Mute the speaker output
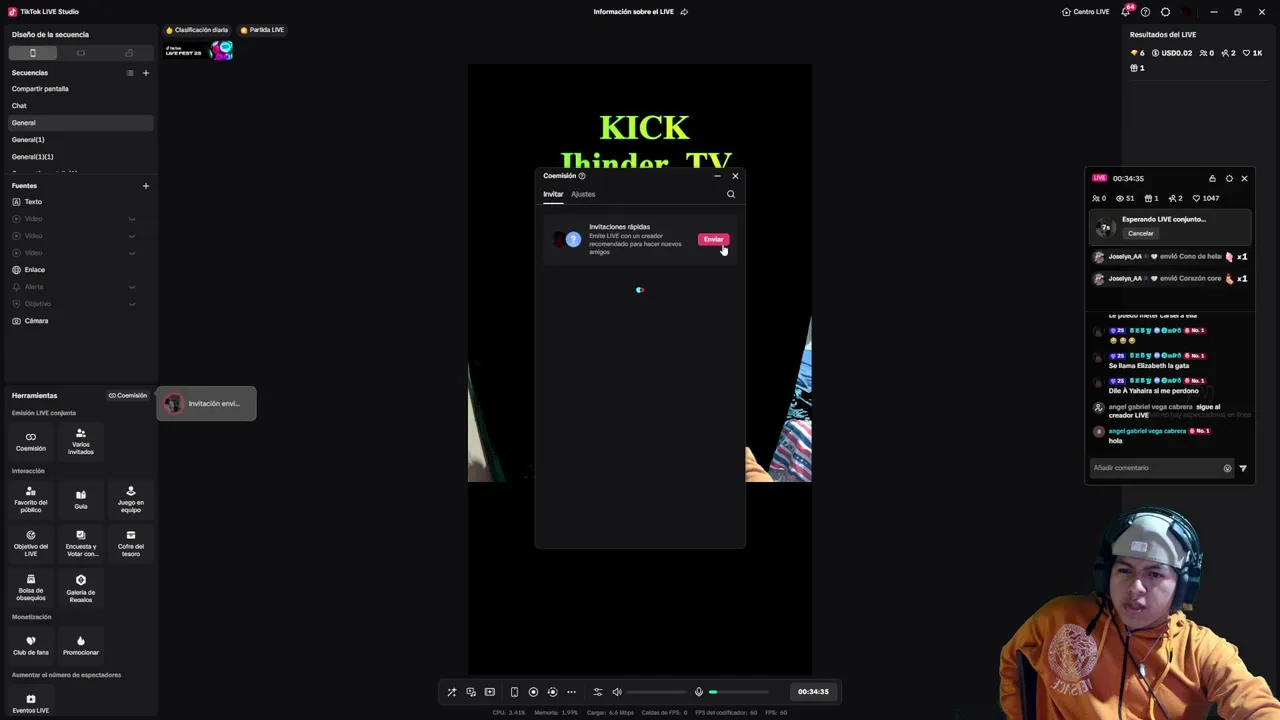 [x=617, y=692]
